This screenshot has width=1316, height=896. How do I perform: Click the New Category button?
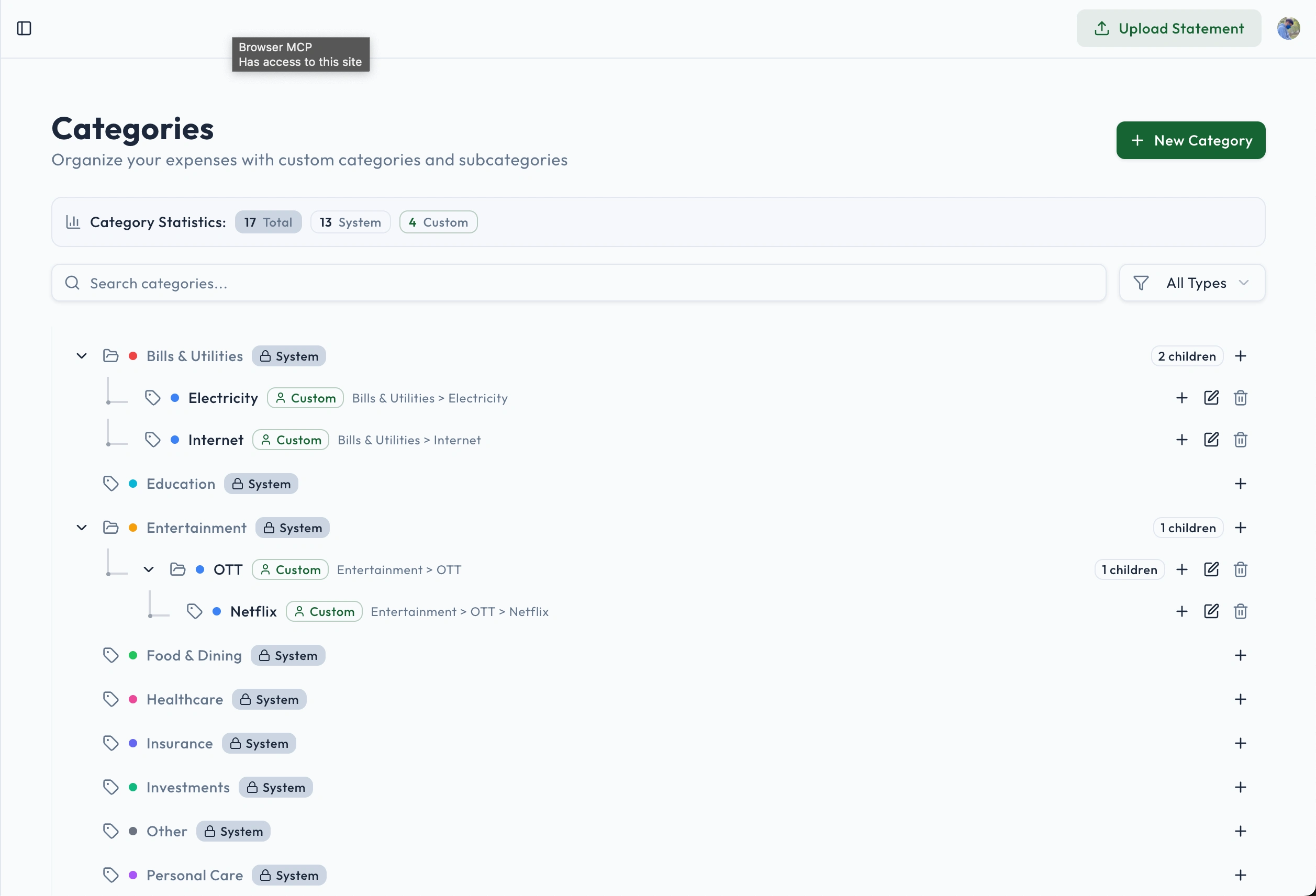click(x=1190, y=140)
